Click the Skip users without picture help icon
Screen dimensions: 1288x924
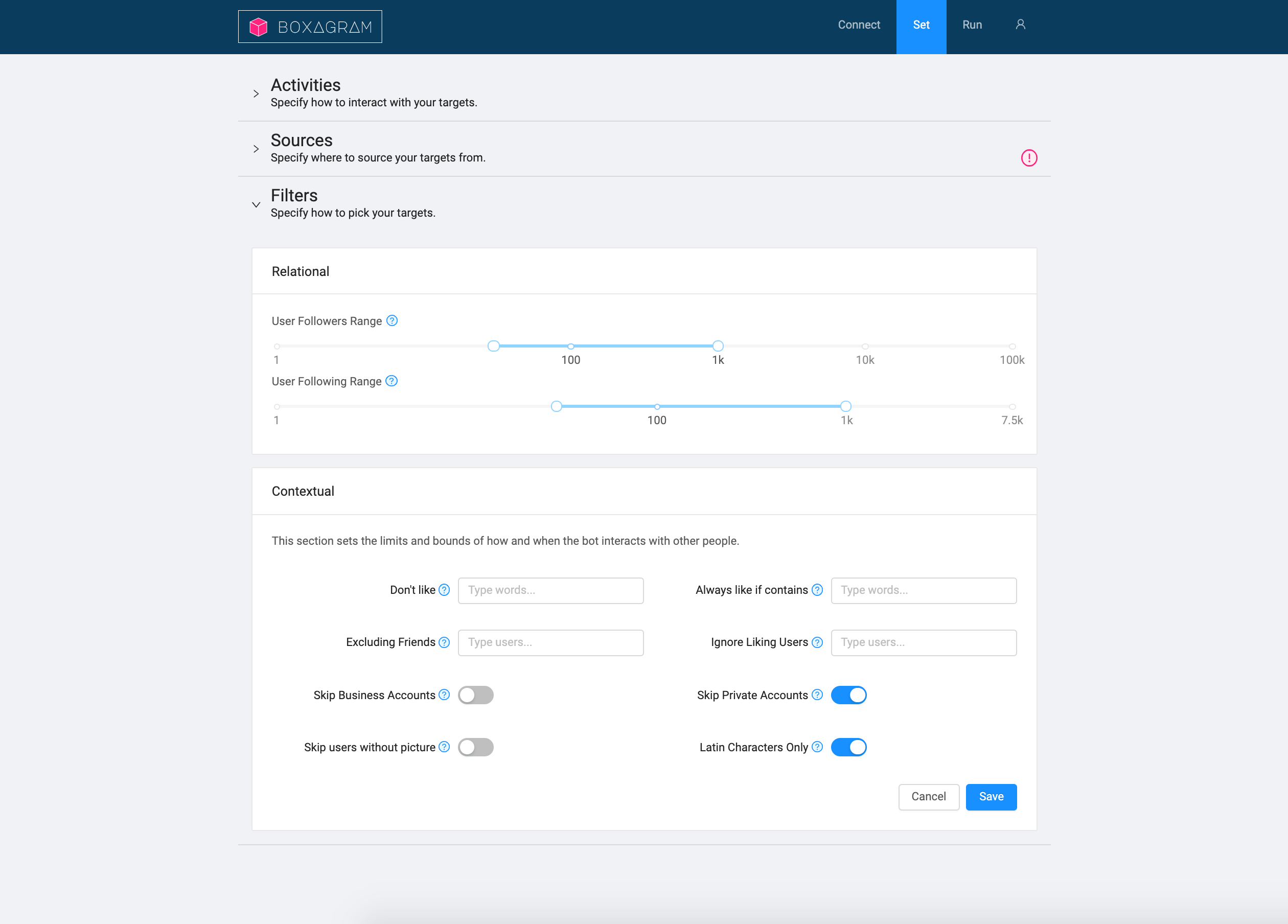[x=444, y=747]
